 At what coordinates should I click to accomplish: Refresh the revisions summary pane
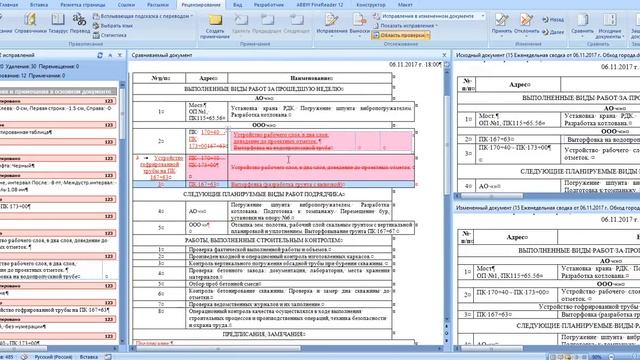pyautogui.click(x=100, y=55)
